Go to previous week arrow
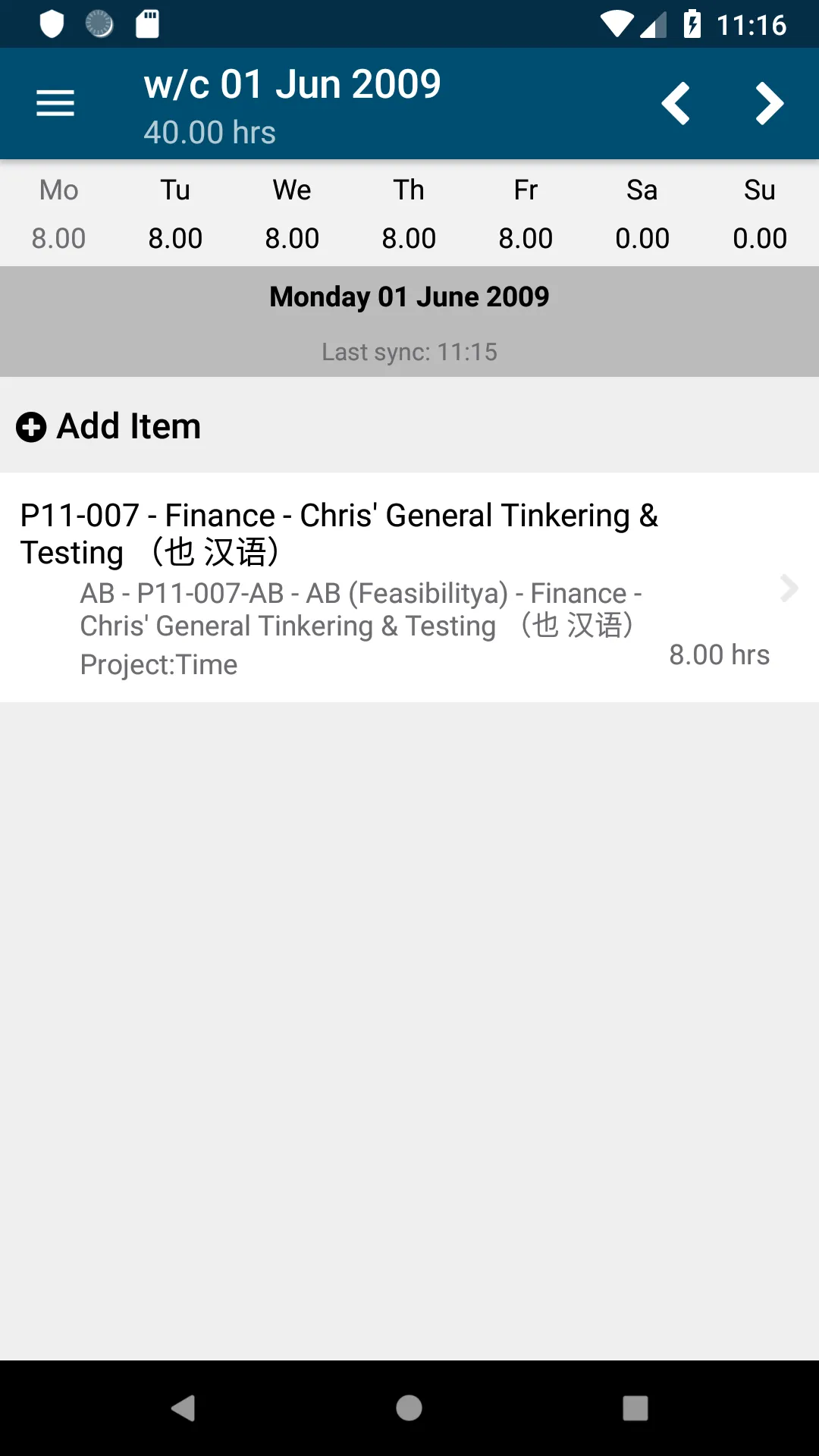 pos(676,103)
